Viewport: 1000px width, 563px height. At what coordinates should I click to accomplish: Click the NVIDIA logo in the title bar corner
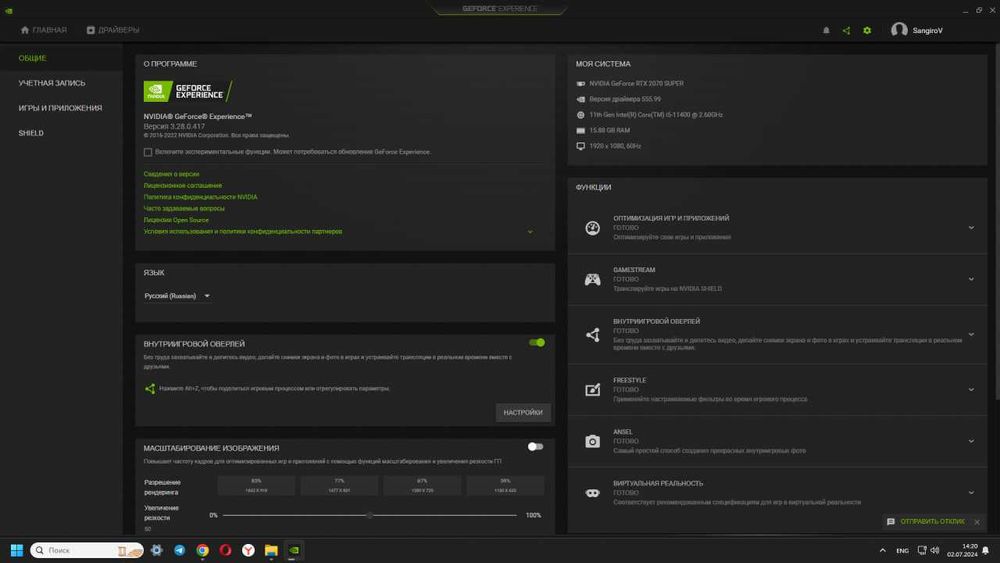(9, 10)
